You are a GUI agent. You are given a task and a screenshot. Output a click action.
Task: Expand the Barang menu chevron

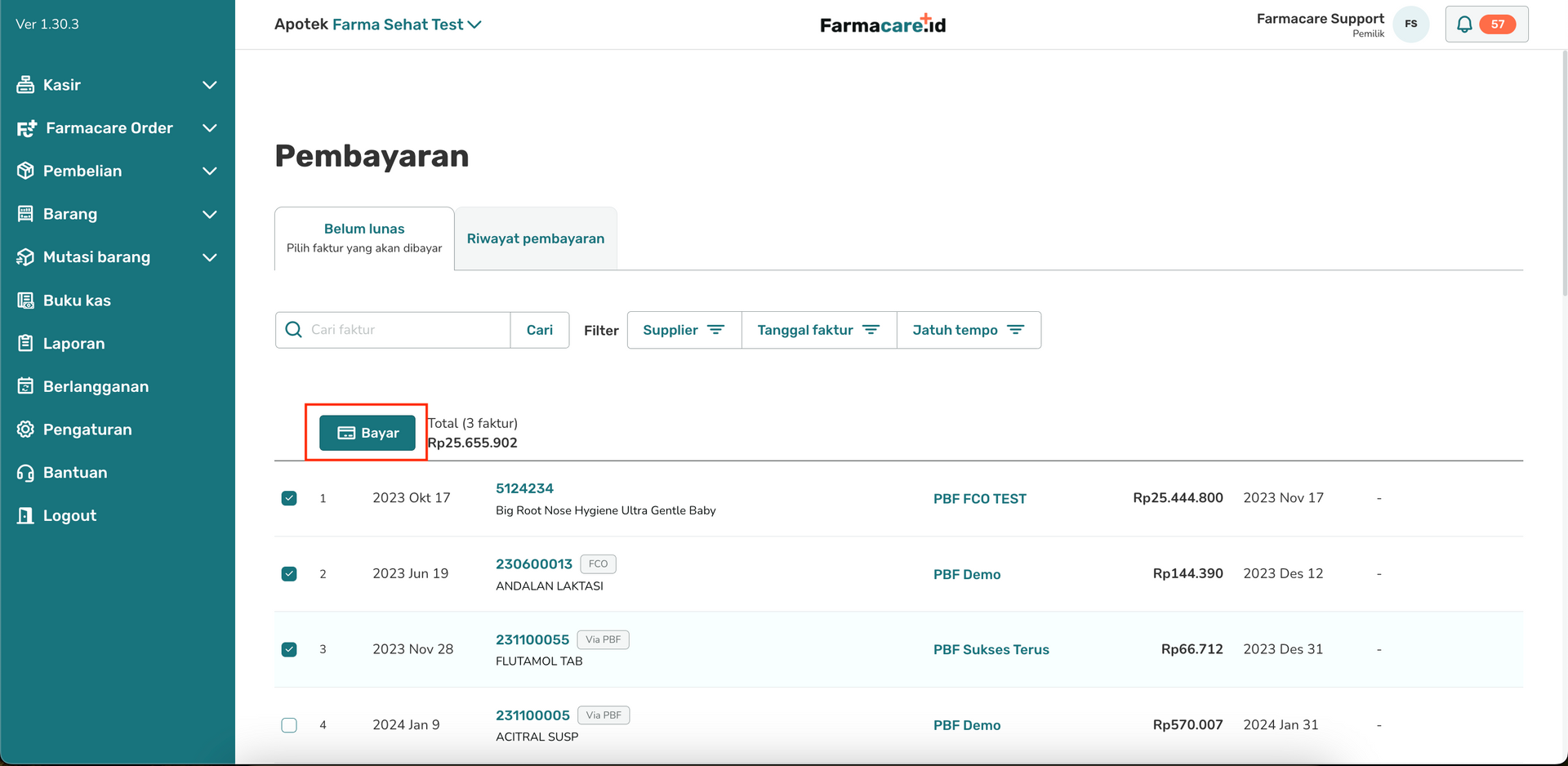coord(210,214)
